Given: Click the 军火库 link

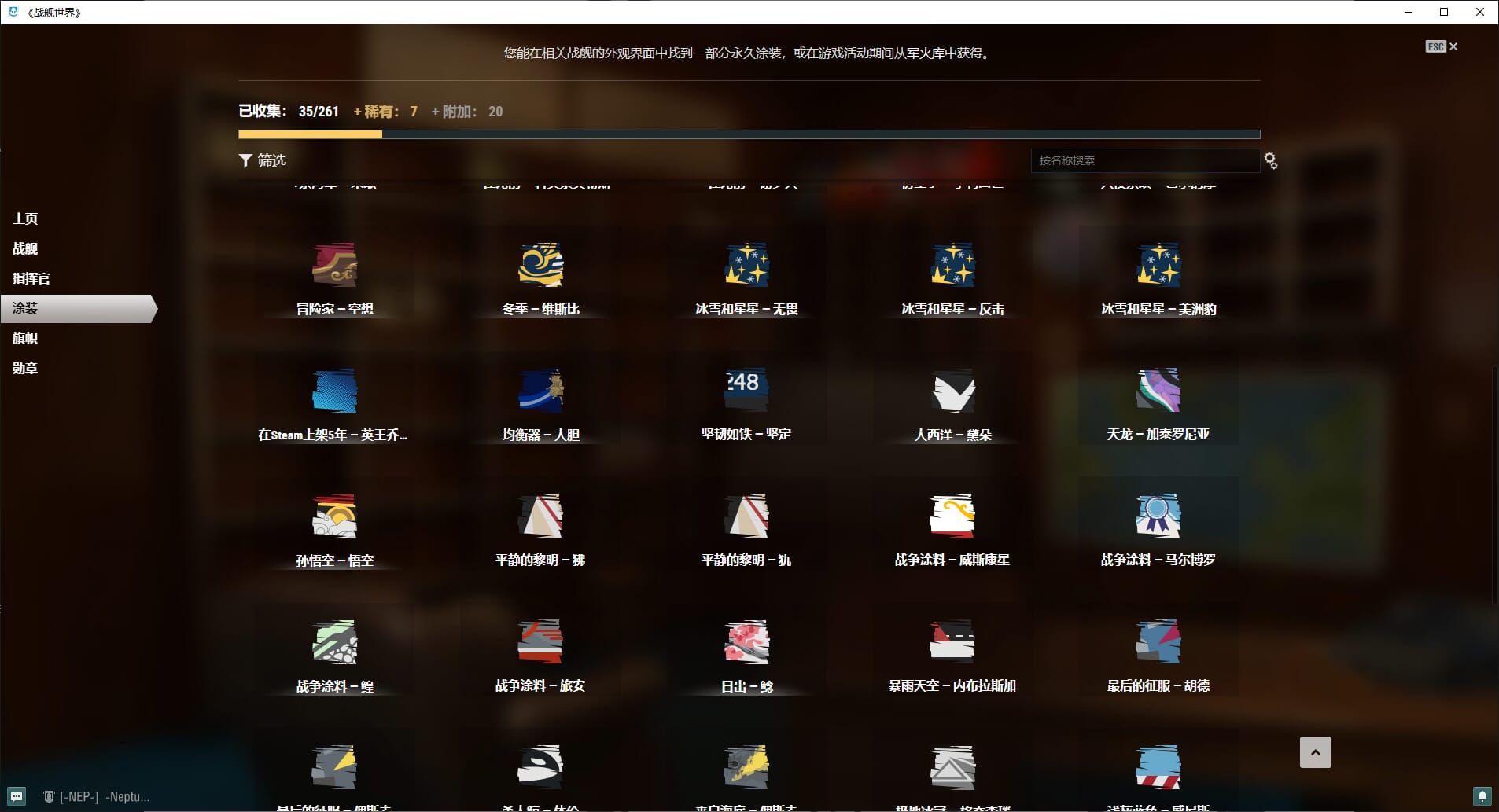Looking at the screenshot, I should tap(925, 53).
